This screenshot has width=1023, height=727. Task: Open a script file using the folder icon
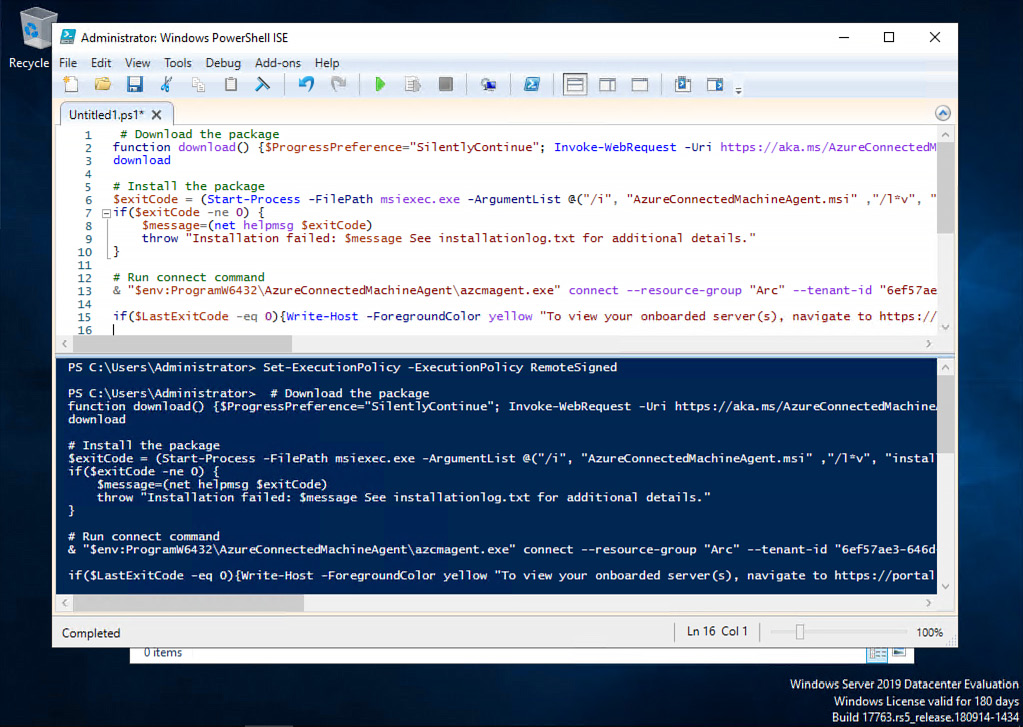(x=102, y=85)
